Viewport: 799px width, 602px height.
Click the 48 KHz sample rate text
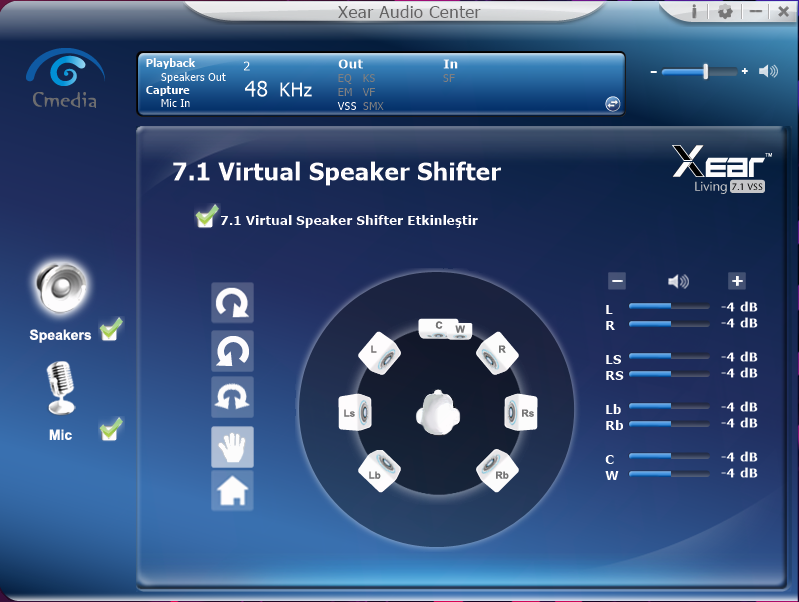pyautogui.click(x=278, y=90)
